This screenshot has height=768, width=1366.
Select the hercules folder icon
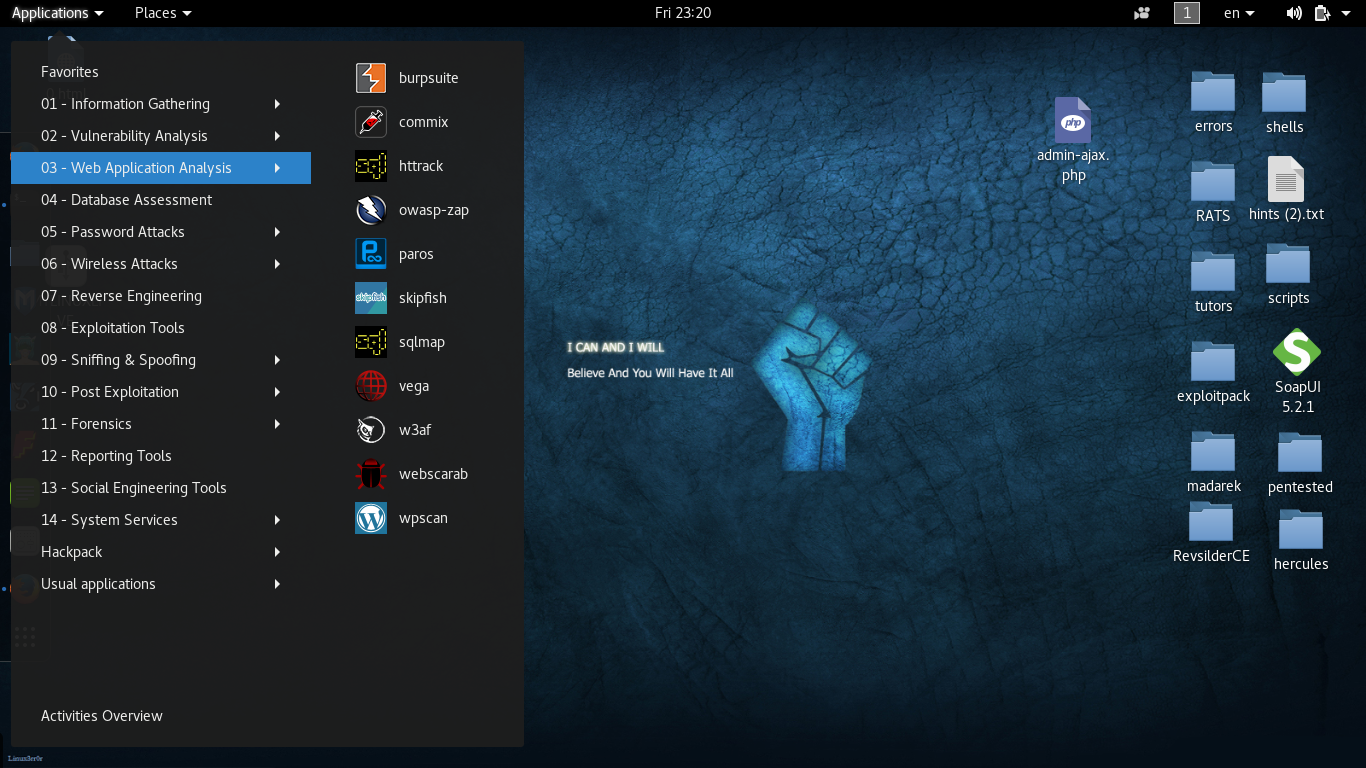point(1301,530)
